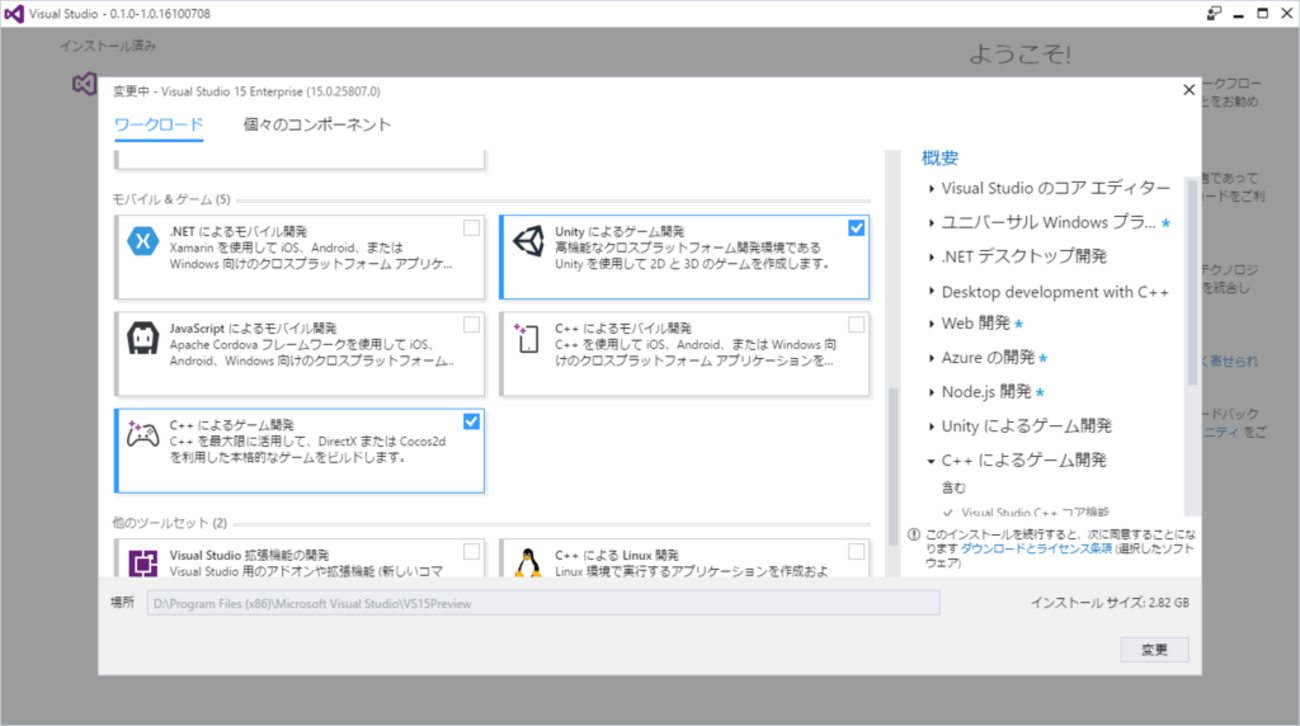Click the Linux penguin icon
Image resolution: width=1300 pixels, height=726 pixels.
528,563
